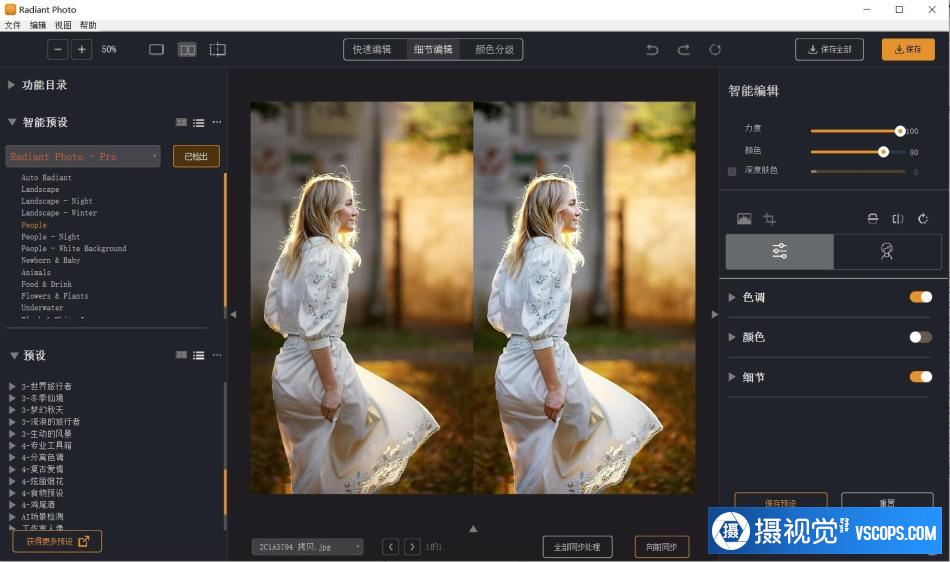Screen dimensions: 950x562
Task: Switch to 颜色分级 tab
Action: coord(494,50)
